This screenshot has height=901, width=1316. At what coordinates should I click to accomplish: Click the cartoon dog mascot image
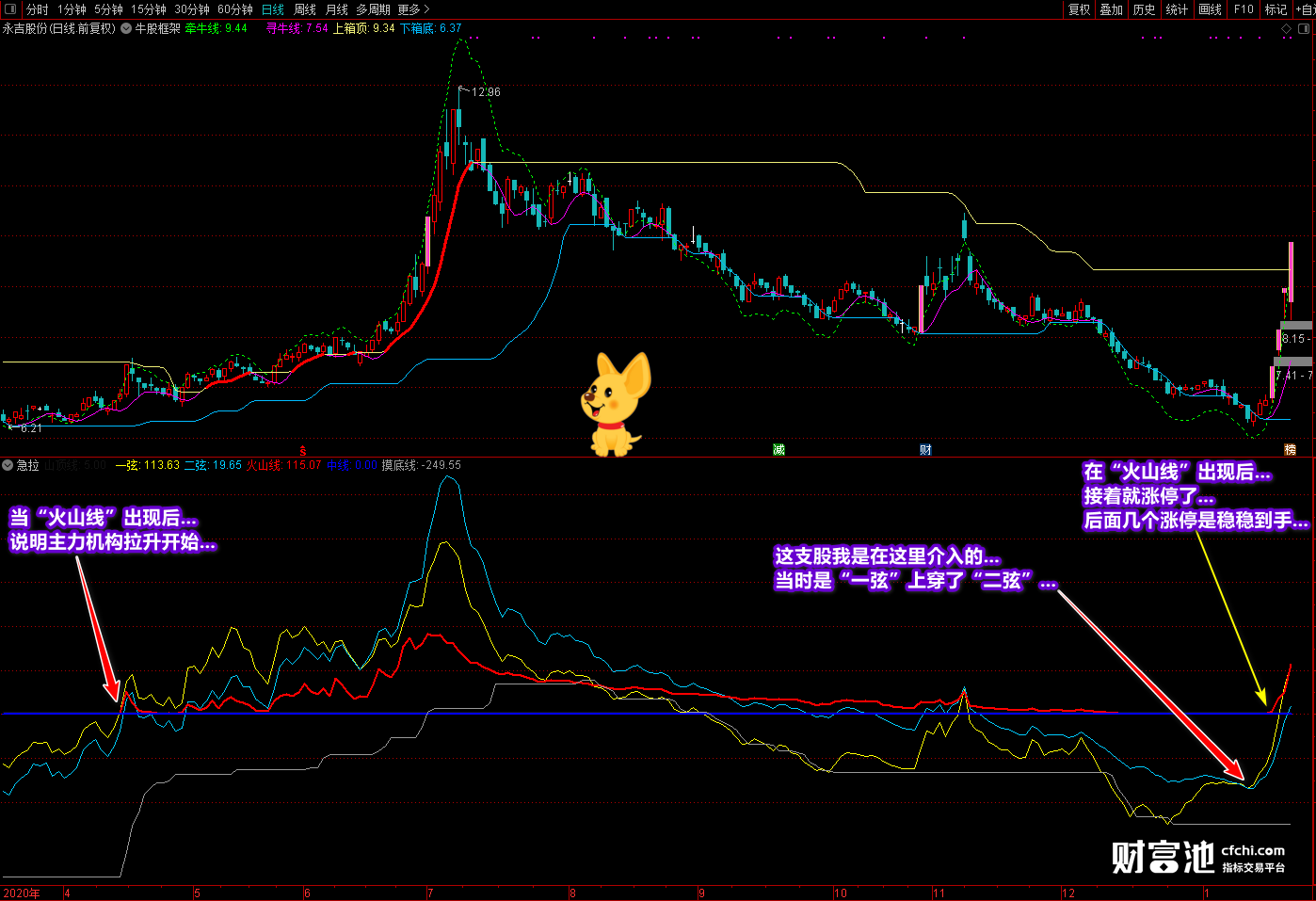(x=614, y=405)
